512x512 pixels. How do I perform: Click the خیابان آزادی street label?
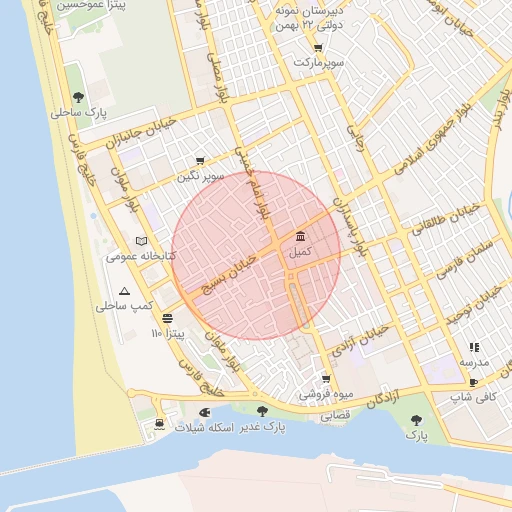coord(360,341)
